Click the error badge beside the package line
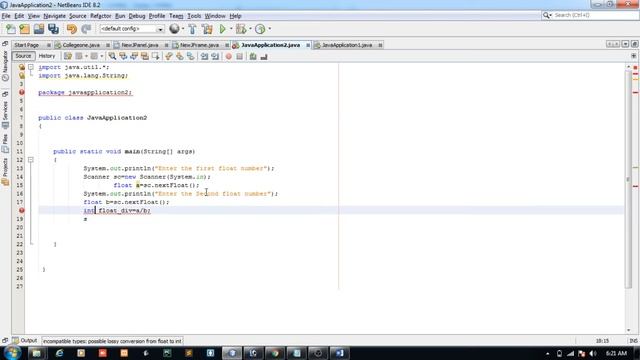This screenshot has width=640, height=360. (x=22, y=92)
